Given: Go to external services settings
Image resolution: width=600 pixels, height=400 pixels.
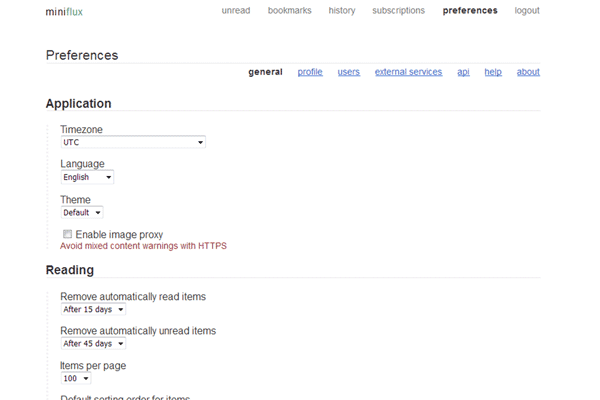Looking at the screenshot, I should point(408,72).
